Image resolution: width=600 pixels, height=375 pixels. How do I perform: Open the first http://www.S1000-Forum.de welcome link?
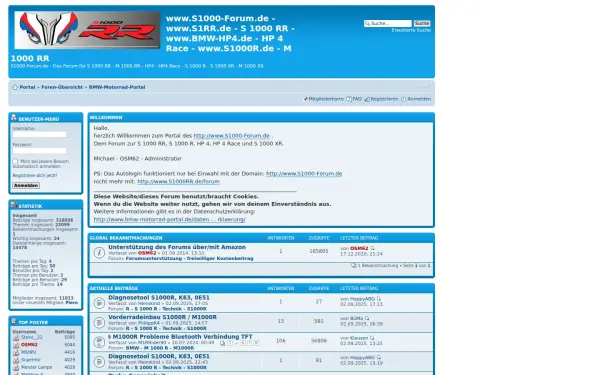232,136
